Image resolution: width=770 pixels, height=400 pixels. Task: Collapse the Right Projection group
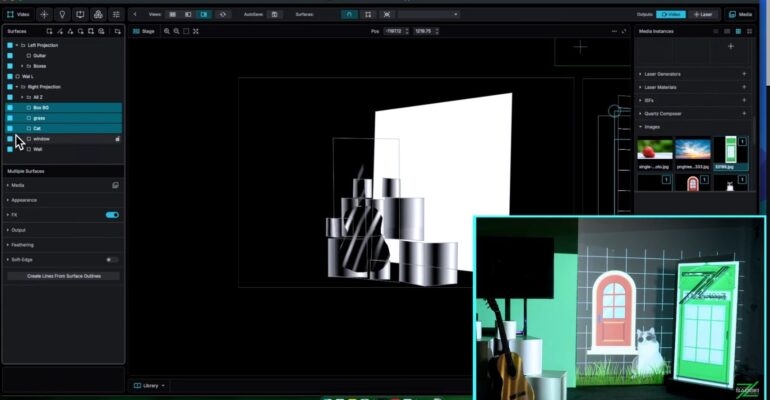point(17,87)
